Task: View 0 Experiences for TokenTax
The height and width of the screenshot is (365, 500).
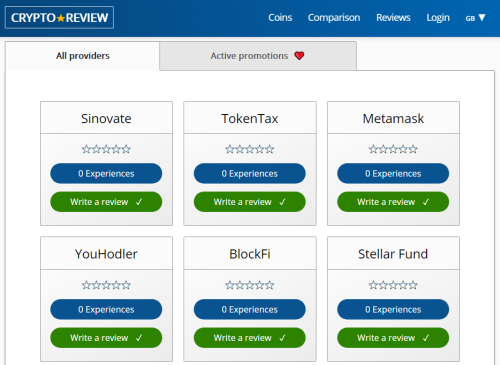Action: pos(250,173)
